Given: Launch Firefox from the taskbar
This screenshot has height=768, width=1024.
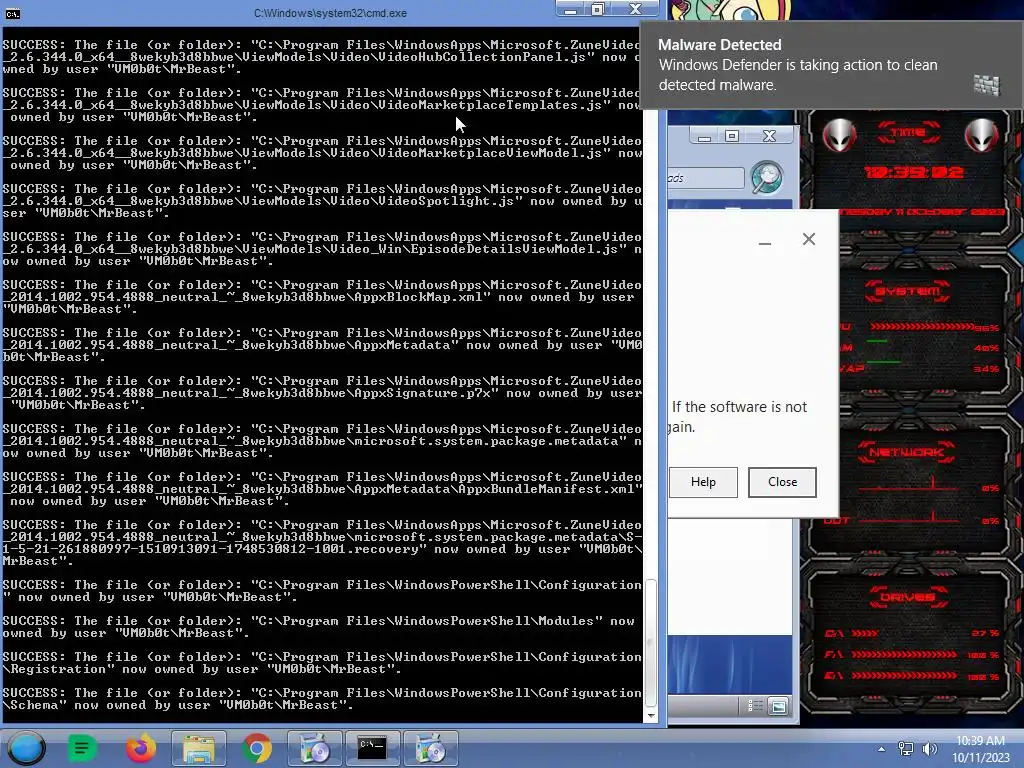Looking at the screenshot, I should tap(140, 748).
